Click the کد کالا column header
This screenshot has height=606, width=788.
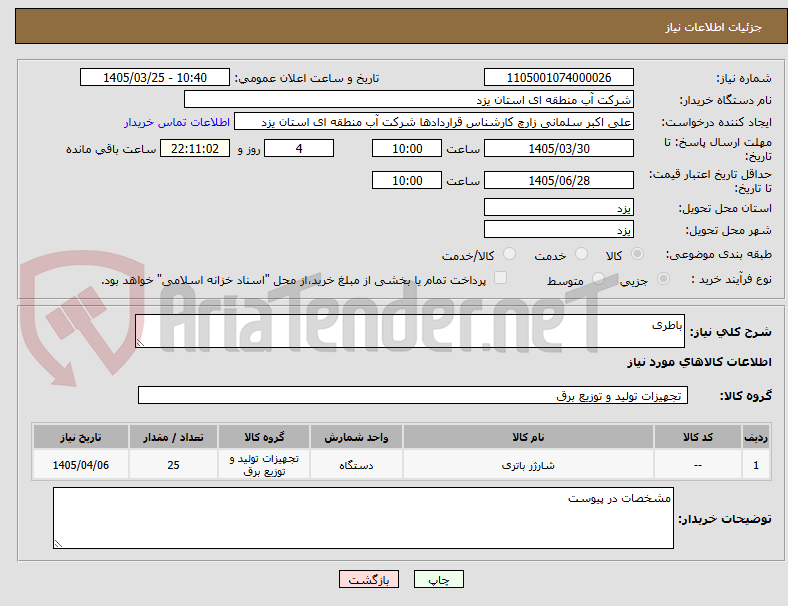click(698, 437)
